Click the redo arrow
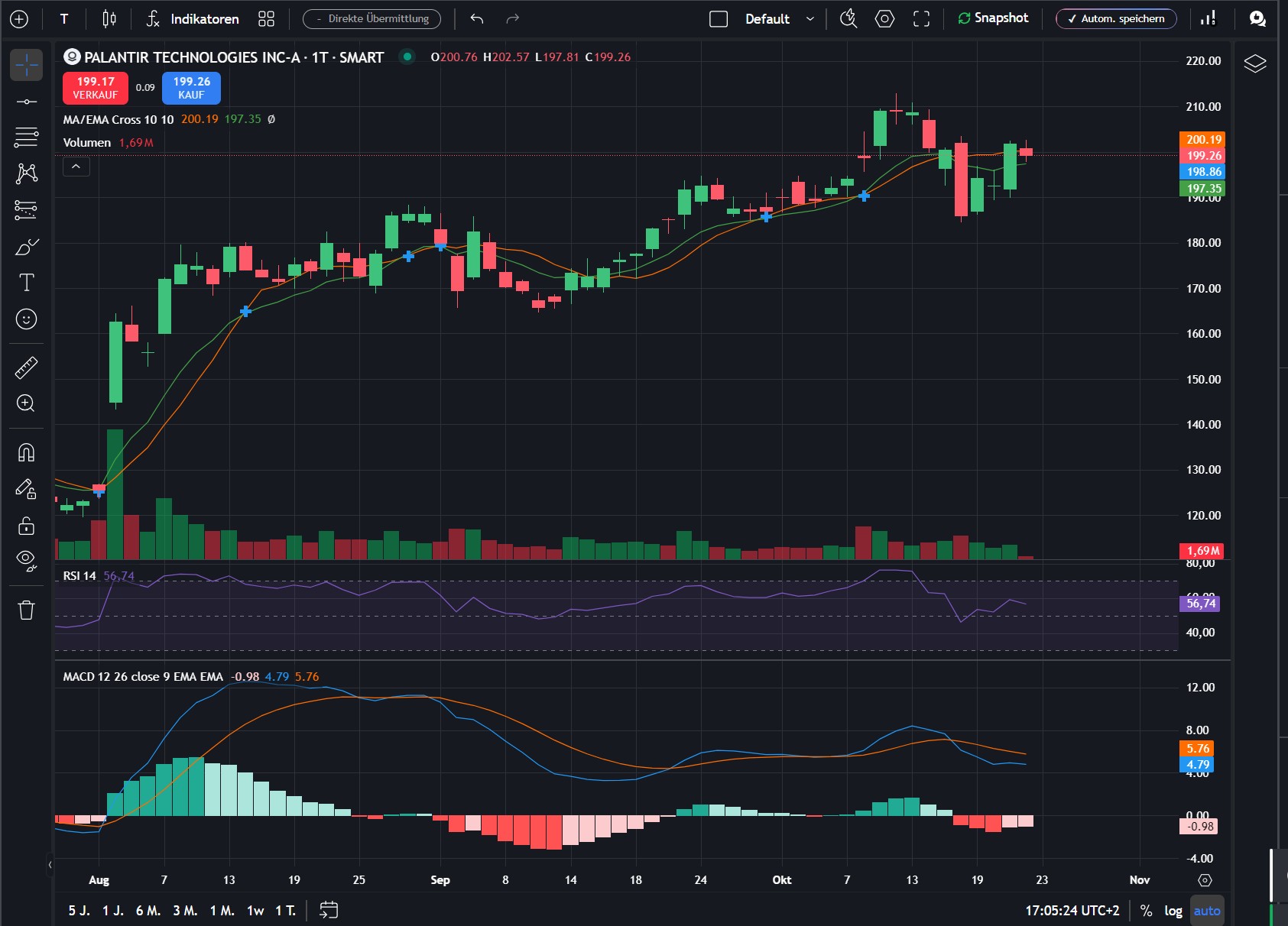The image size is (1288, 926). pyautogui.click(x=513, y=19)
